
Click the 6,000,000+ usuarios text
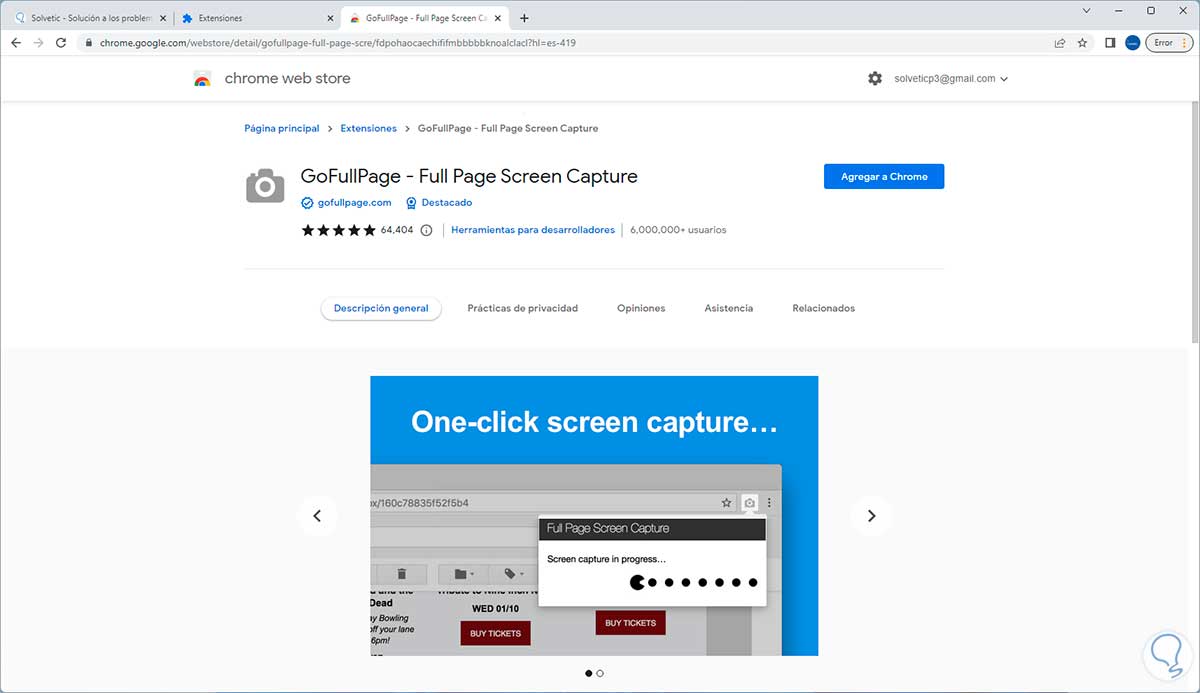click(x=678, y=230)
